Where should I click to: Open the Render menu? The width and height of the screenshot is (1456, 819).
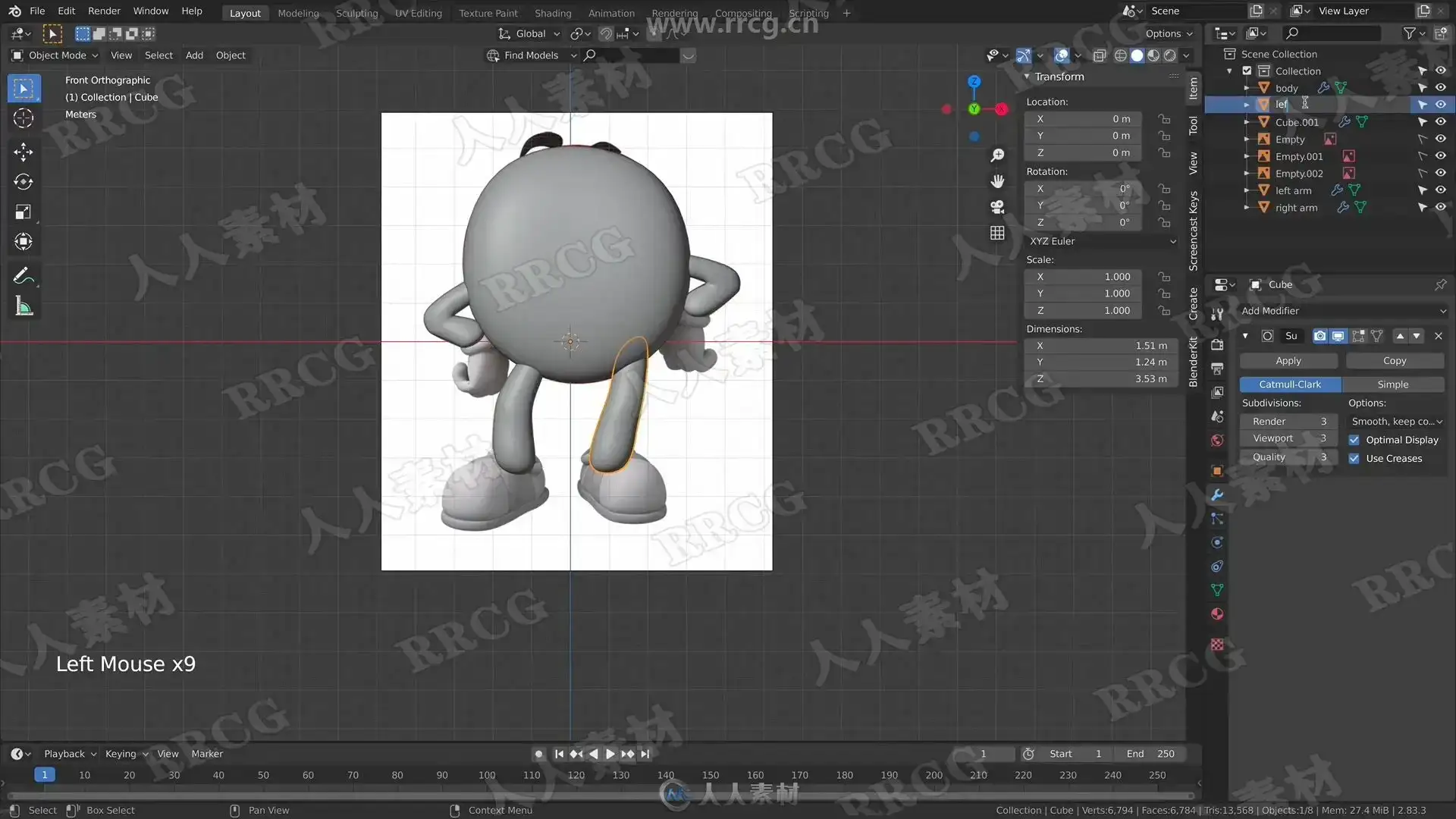coord(104,11)
